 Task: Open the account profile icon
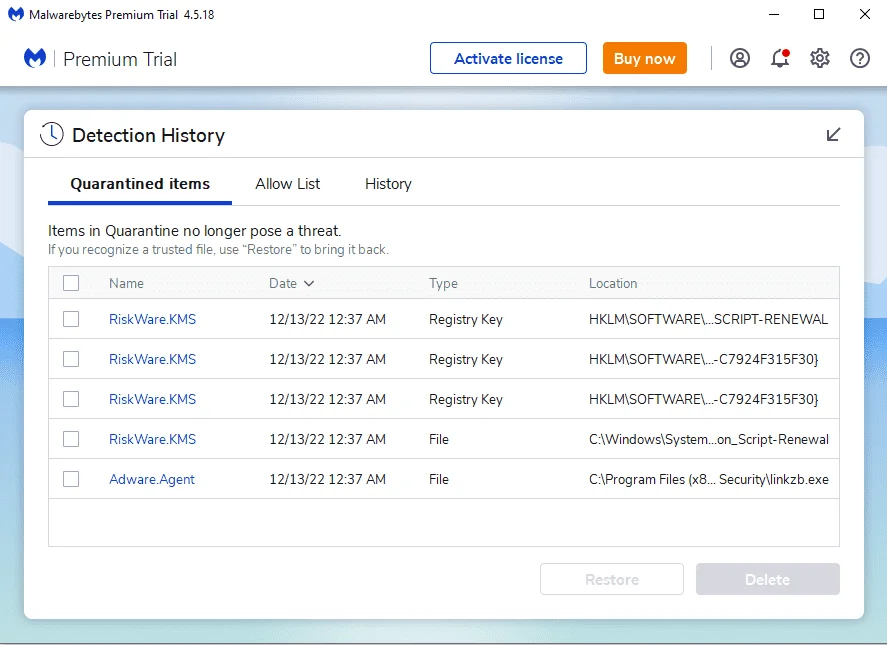click(x=739, y=58)
